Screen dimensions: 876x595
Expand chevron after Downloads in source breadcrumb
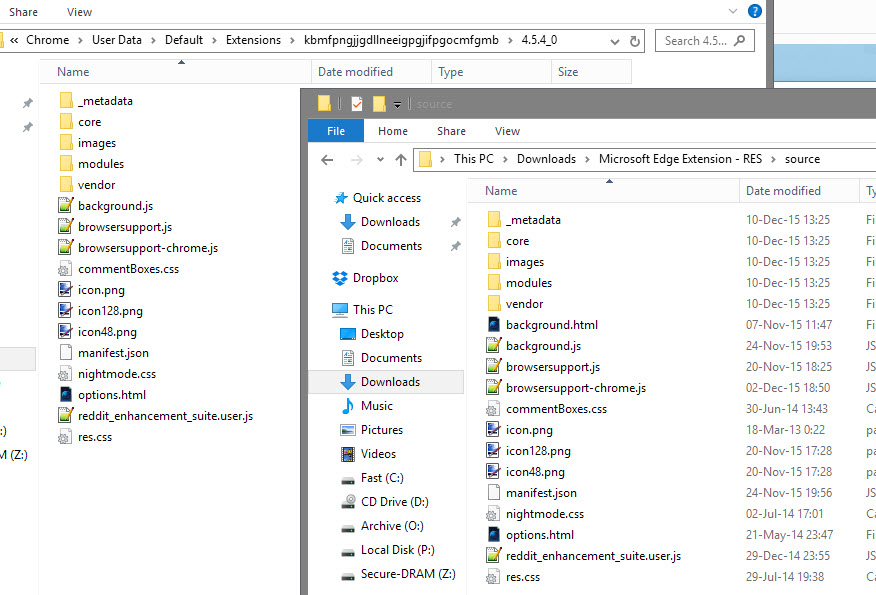pos(587,159)
